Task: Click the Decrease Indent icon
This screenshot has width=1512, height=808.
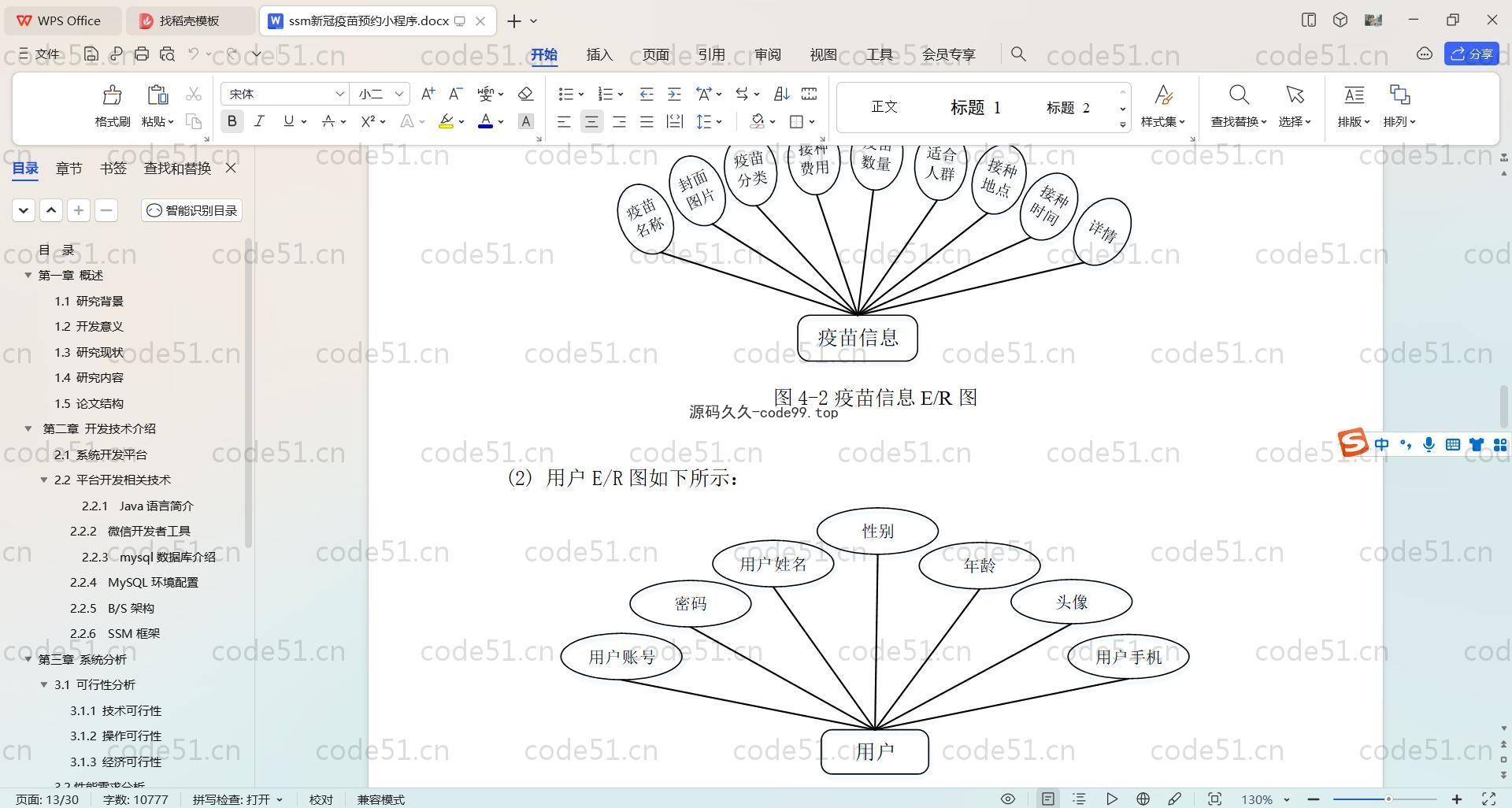Action: tap(647, 94)
